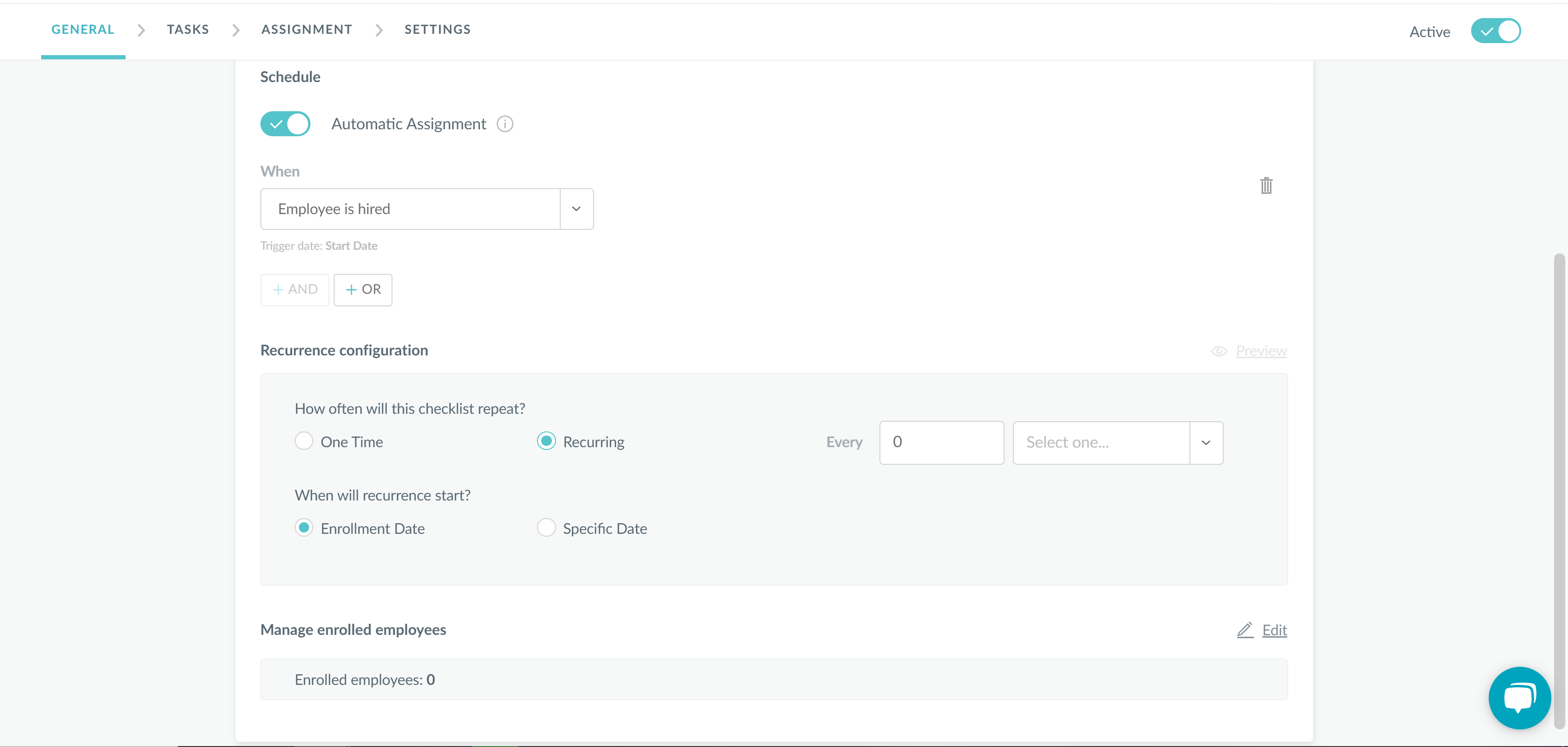Open the Assignment tab
The width and height of the screenshot is (1568, 747).
(307, 29)
